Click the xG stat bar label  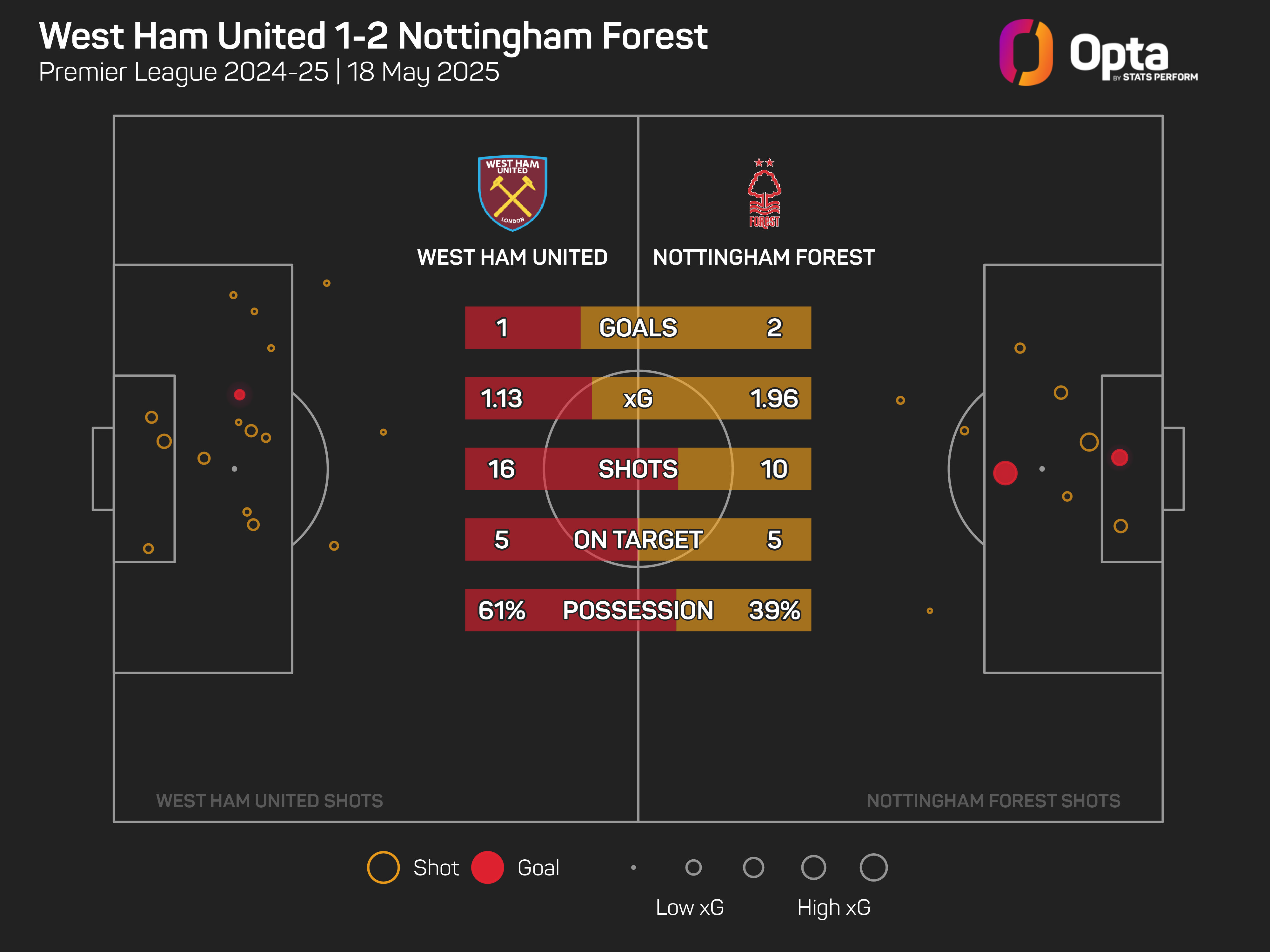(x=638, y=398)
